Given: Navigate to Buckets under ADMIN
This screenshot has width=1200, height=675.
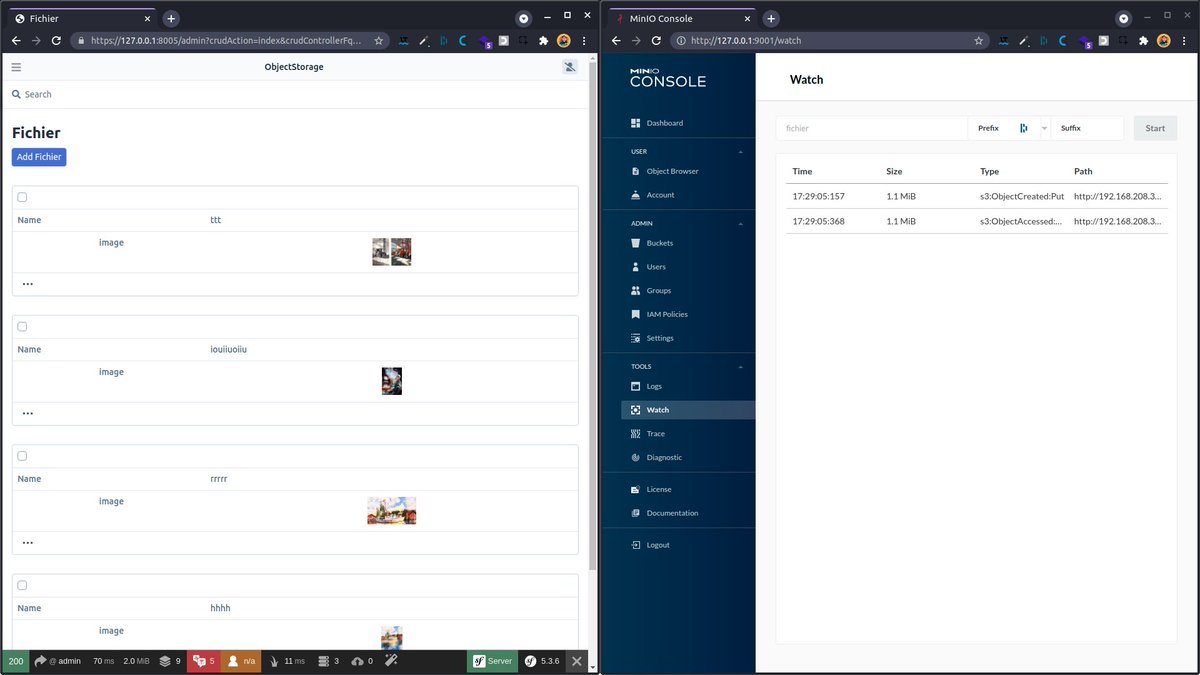Looking at the screenshot, I should tap(661, 242).
